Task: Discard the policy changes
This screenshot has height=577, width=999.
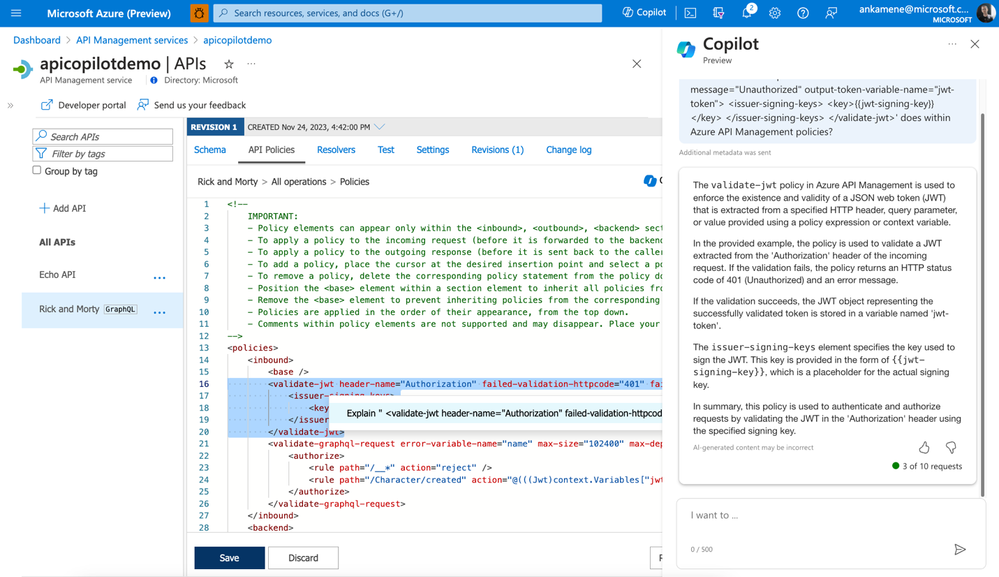Action: tap(303, 558)
